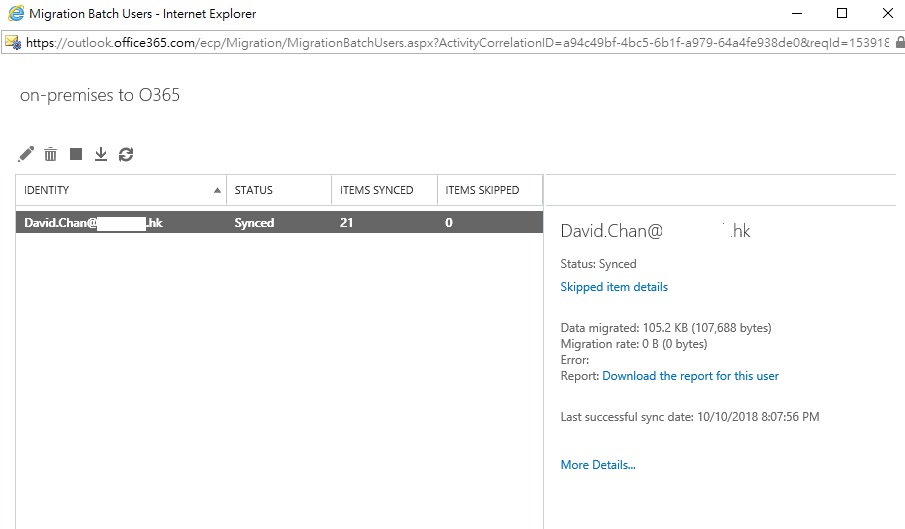Click the 'Error:' label in details
The width and height of the screenshot is (905, 529).
pyautogui.click(x=575, y=360)
